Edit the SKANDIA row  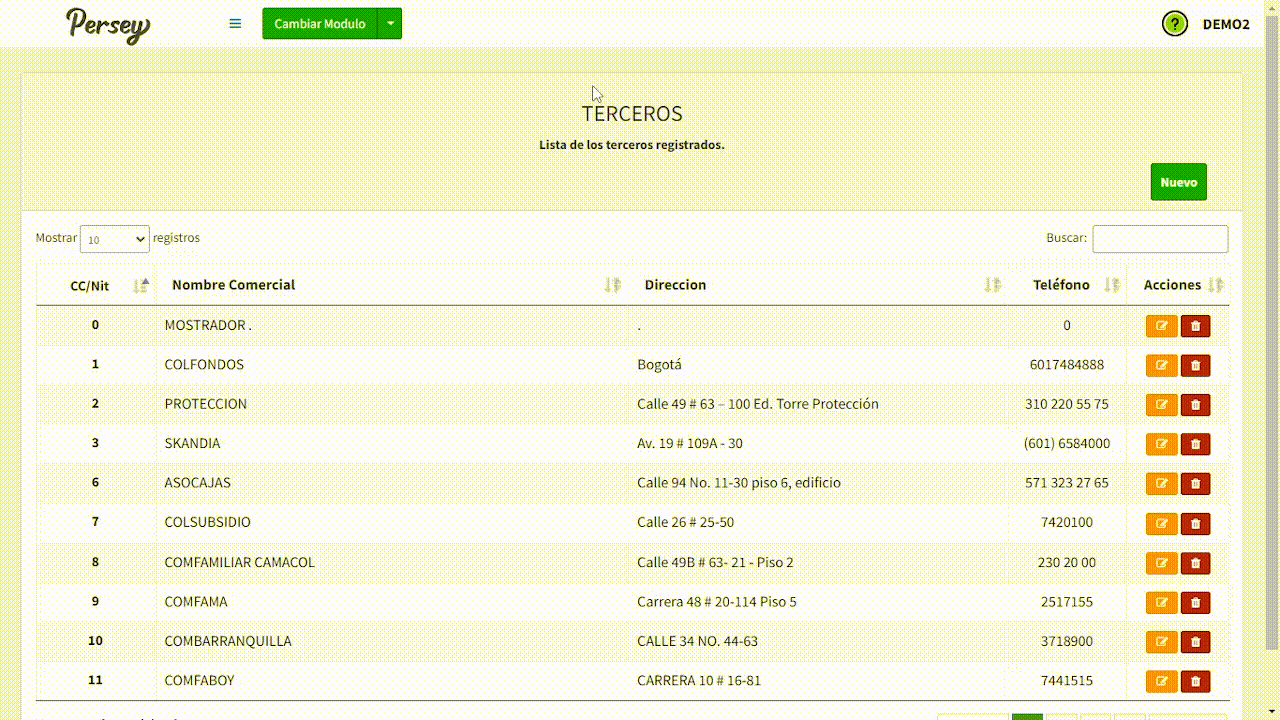tap(1161, 444)
